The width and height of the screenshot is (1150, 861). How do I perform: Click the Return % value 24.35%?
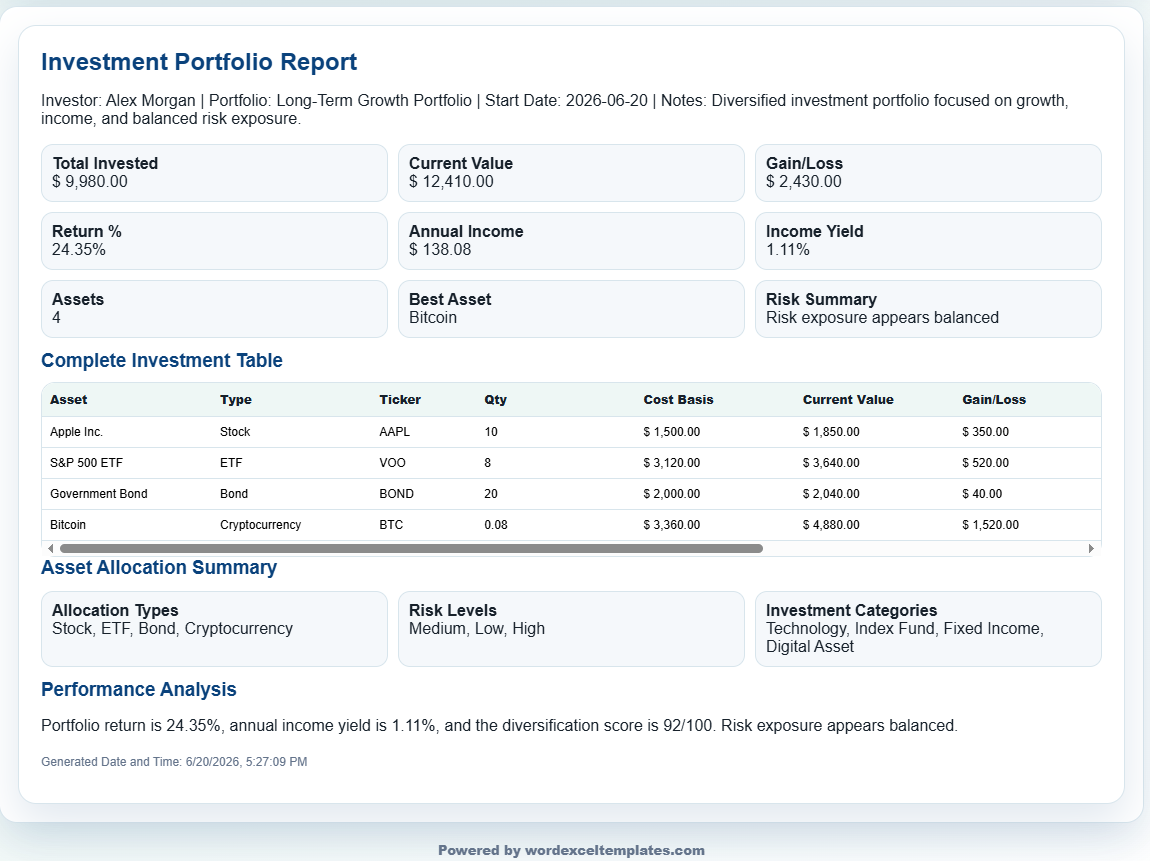(78, 250)
